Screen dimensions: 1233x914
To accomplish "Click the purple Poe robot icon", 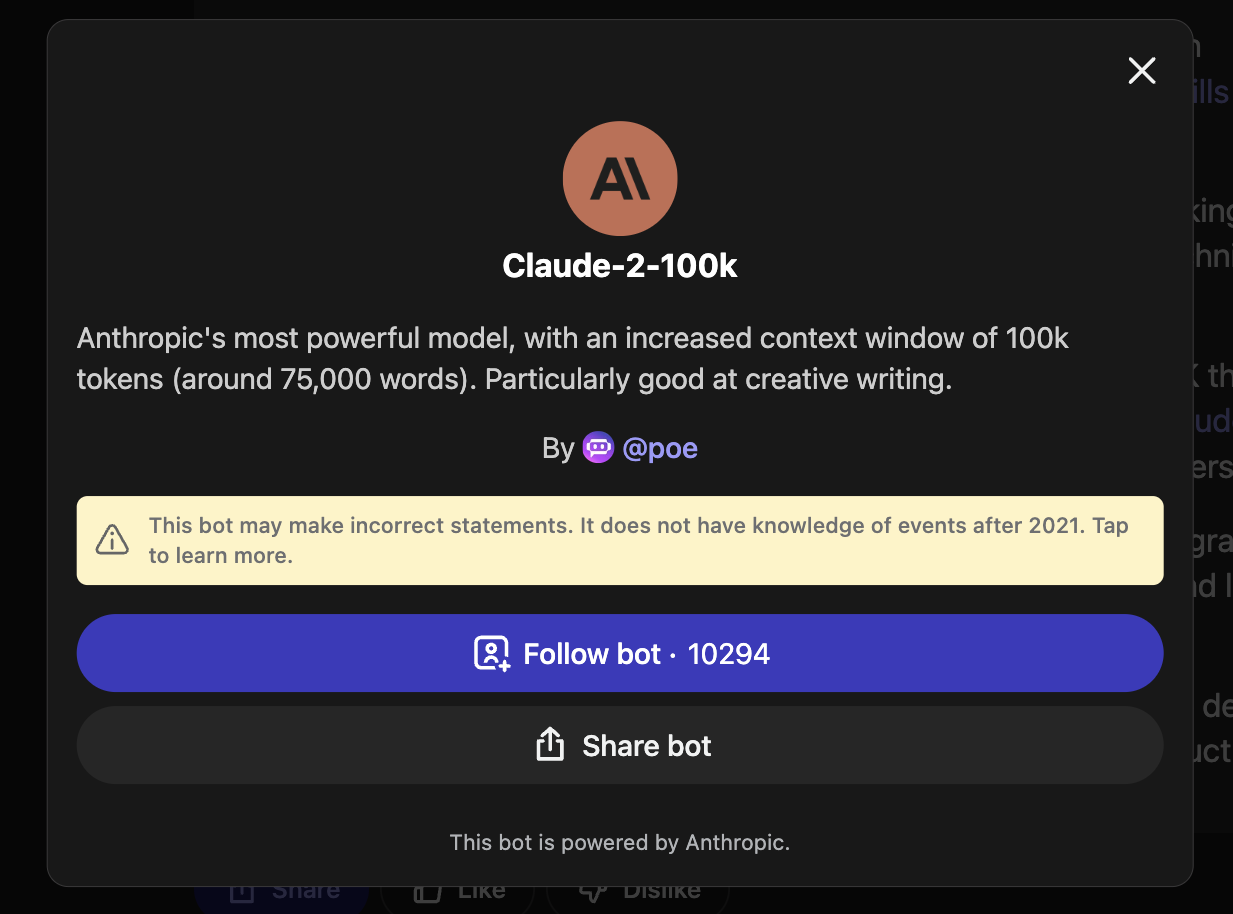I will coord(598,447).
